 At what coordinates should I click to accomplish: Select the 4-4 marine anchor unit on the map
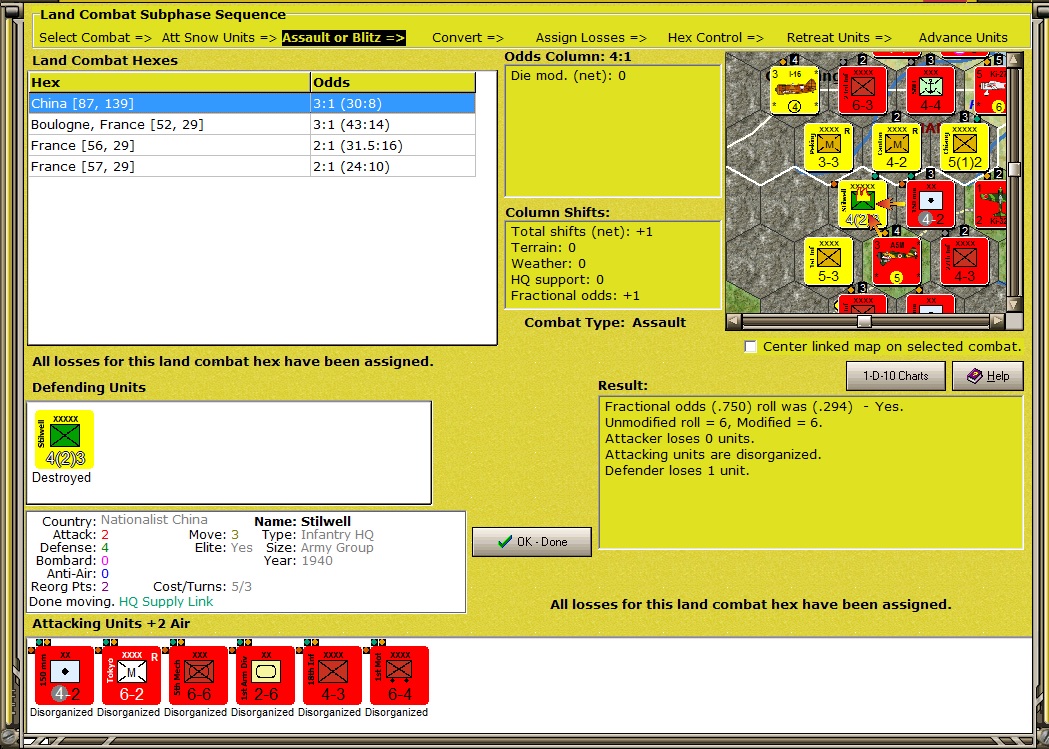(x=931, y=90)
